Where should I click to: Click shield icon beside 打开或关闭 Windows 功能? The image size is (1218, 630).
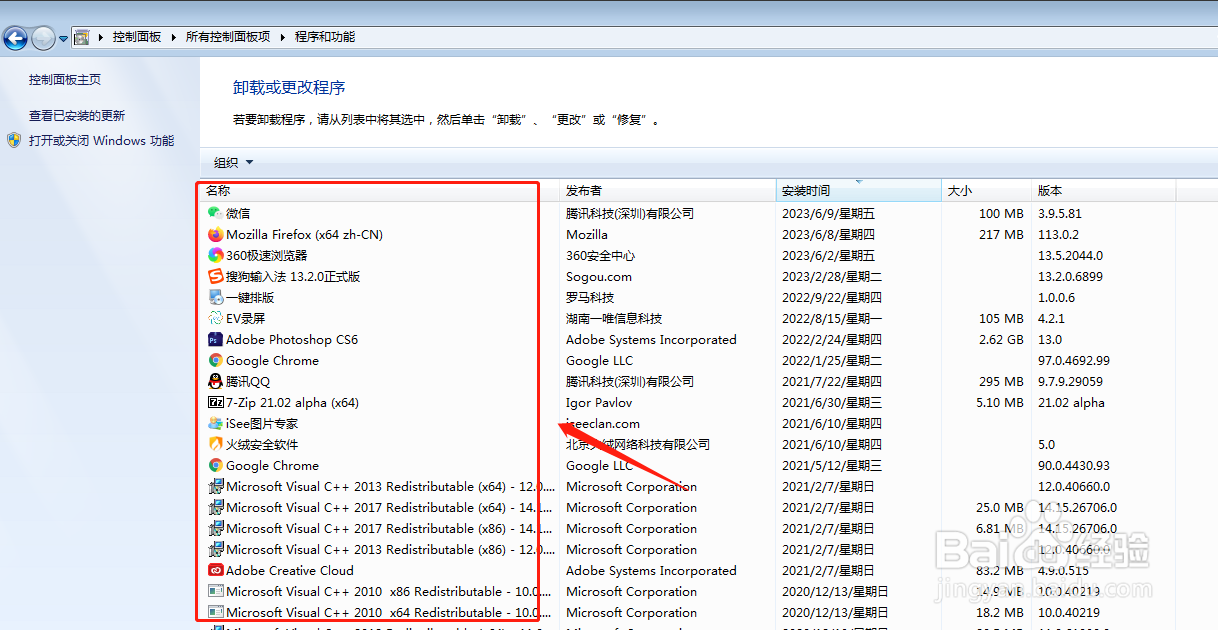[14, 140]
